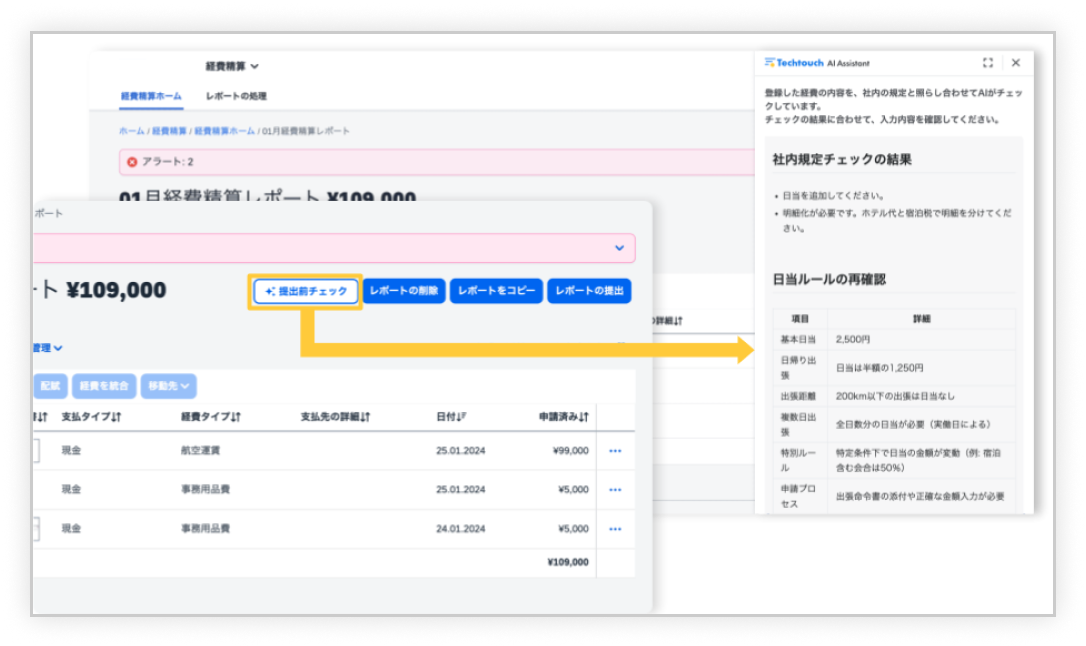Open the 移動先 dropdown
Image resolution: width=1086 pixels, height=646 pixels.
[168, 386]
